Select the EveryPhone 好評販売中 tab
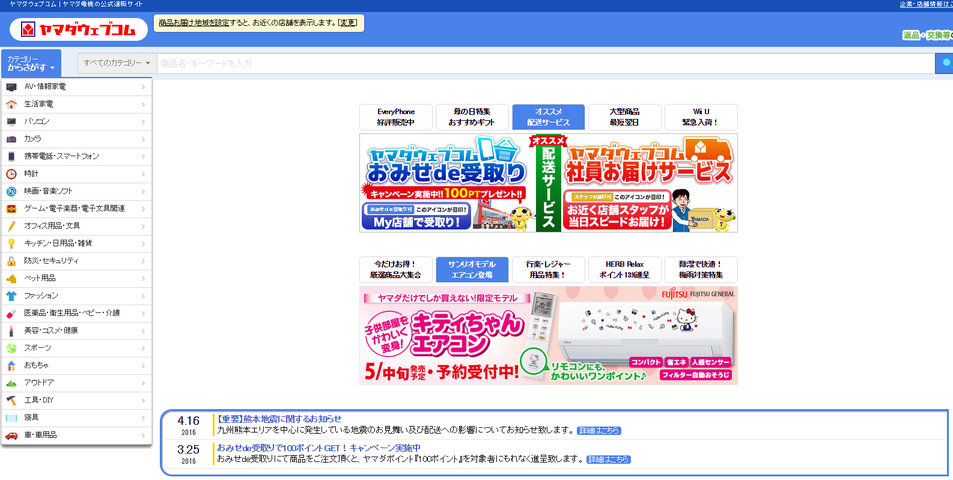The image size is (953, 480). tap(396, 117)
